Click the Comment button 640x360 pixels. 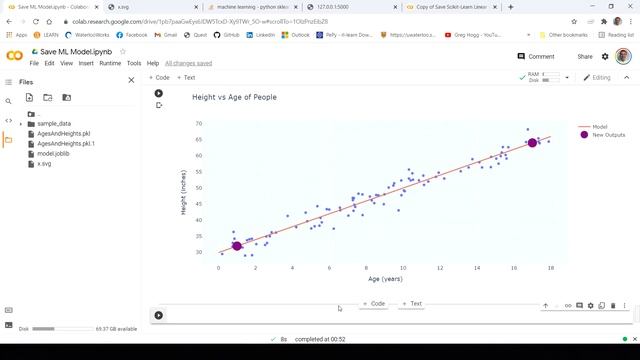pos(536,56)
